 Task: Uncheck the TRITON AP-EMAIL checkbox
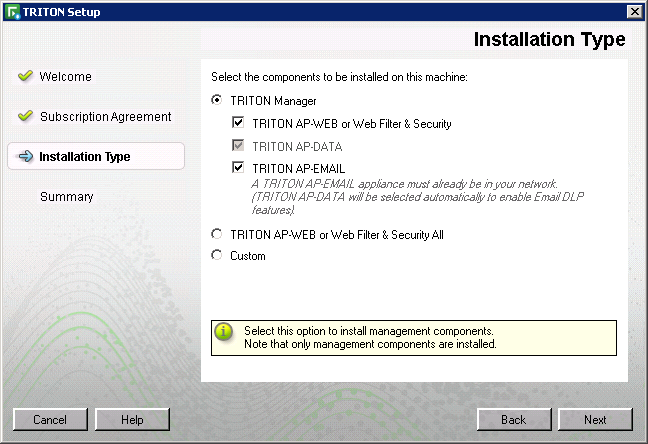tap(238, 167)
